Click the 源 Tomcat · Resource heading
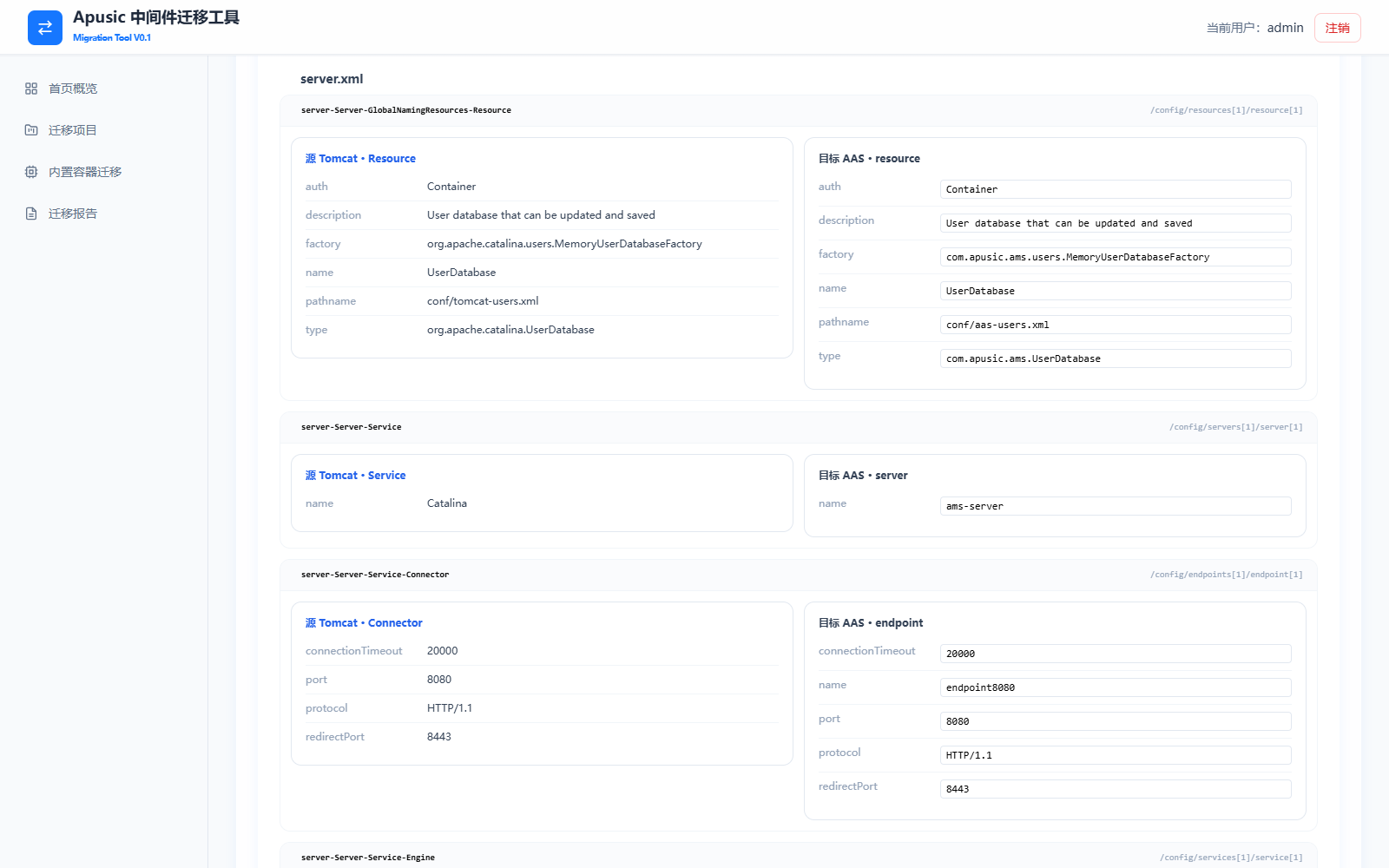Image resolution: width=1389 pixels, height=868 pixels. (360, 159)
